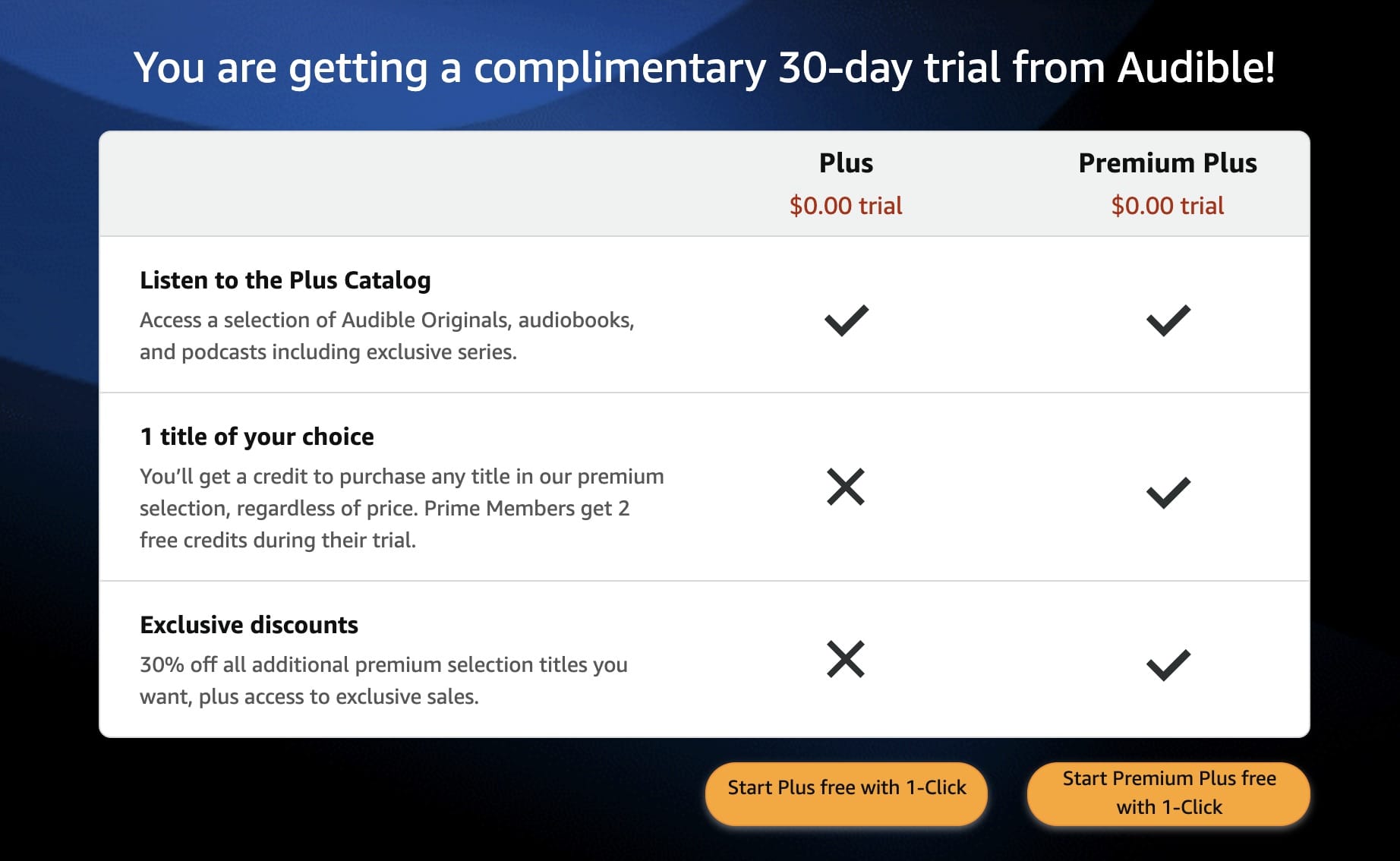The width and height of the screenshot is (1400, 861).
Task: Select the Premium Plus column header
Action: [x=1167, y=162]
